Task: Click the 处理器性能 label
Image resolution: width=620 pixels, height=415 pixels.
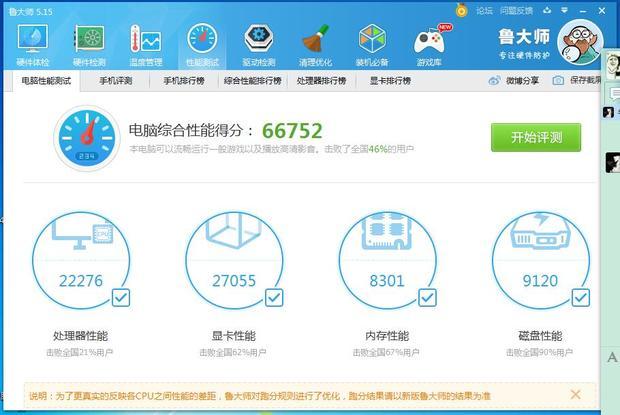Action: [x=81, y=336]
